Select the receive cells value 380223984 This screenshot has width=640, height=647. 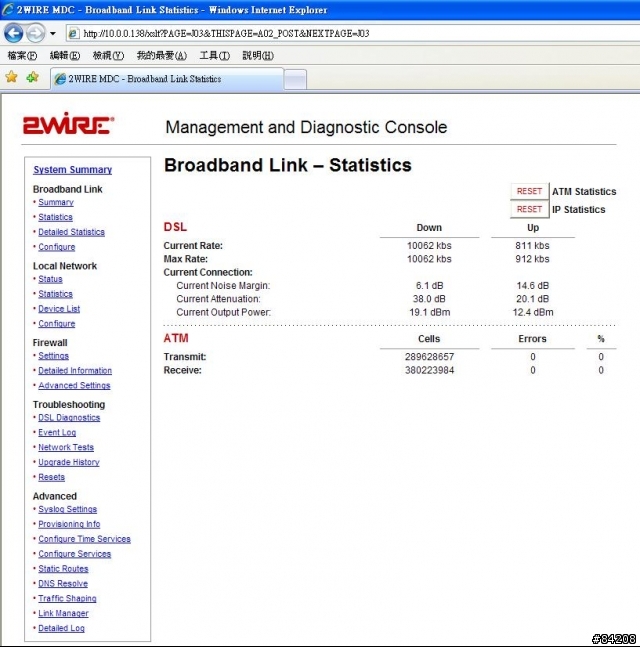[x=429, y=370]
